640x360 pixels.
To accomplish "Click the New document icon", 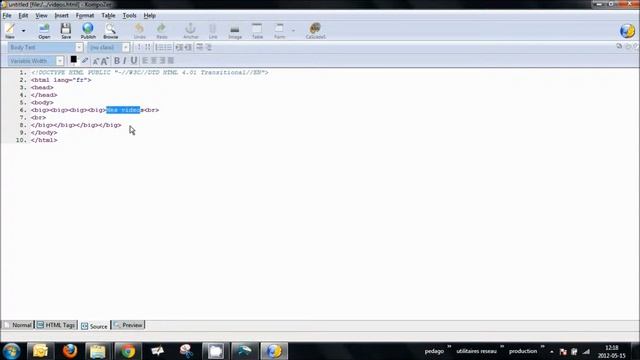I will coord(10,30).
